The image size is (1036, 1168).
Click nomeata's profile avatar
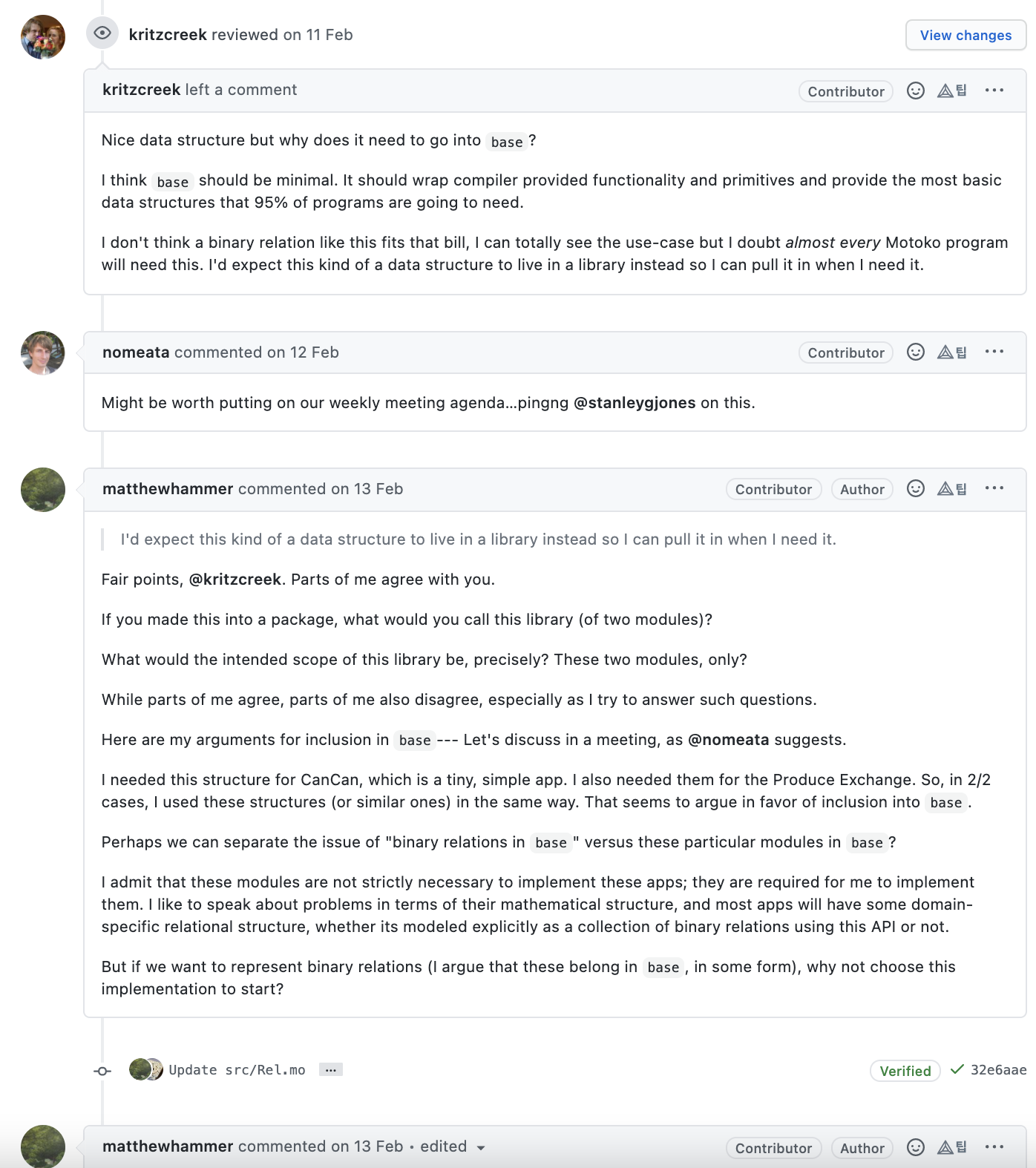(x=43, y=353)
